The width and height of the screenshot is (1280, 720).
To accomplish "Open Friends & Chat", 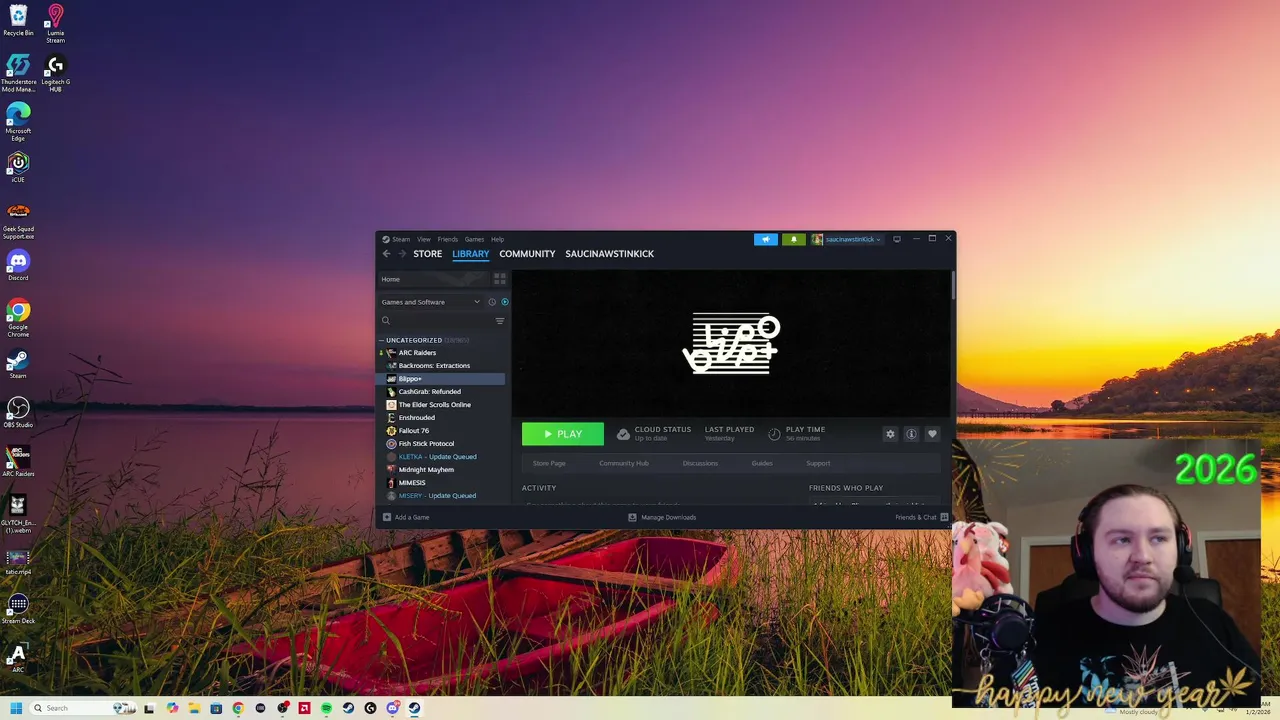I will pyautogui.click(x=921, y=517).
